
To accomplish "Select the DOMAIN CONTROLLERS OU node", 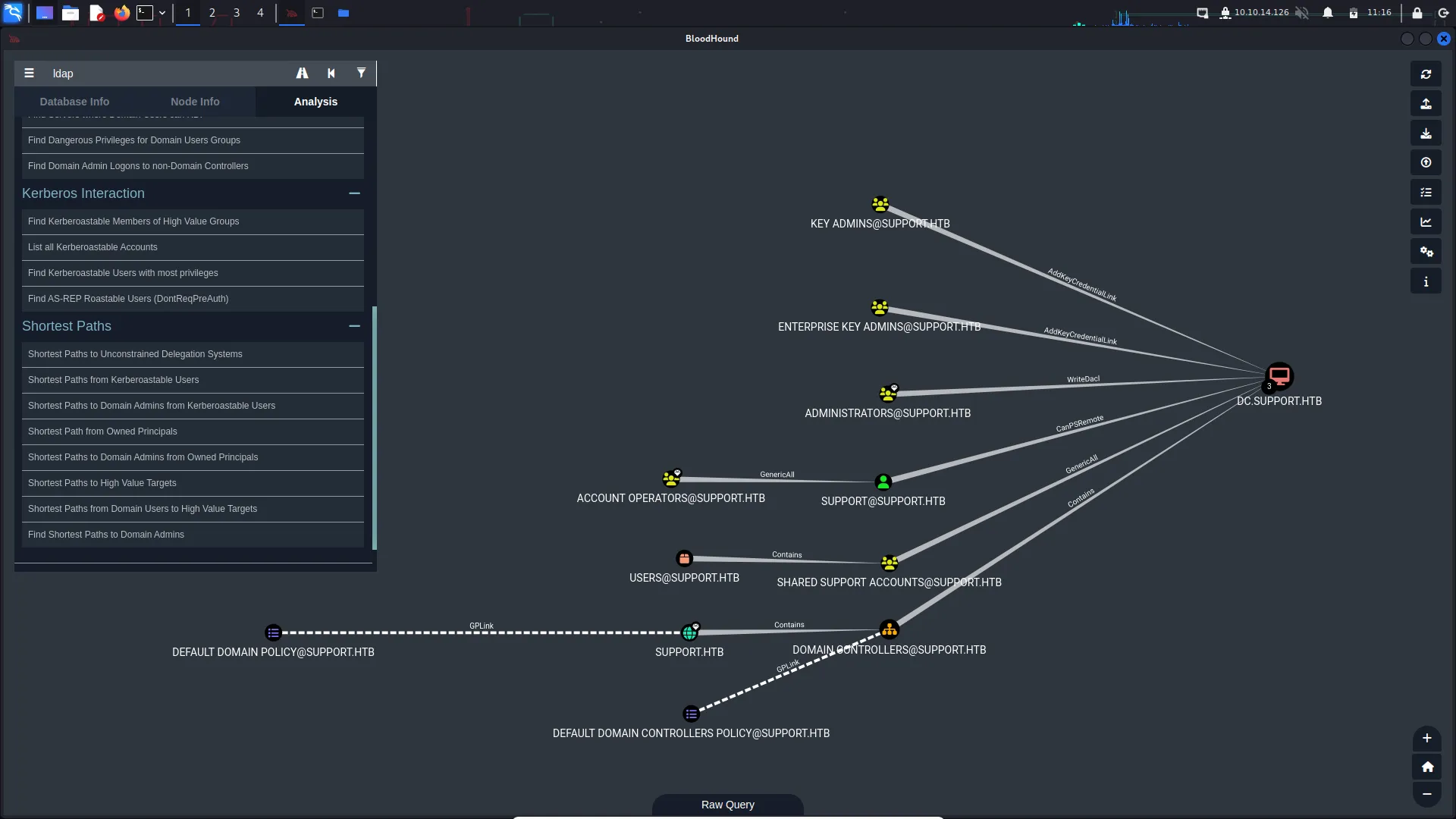I will 889,629.
